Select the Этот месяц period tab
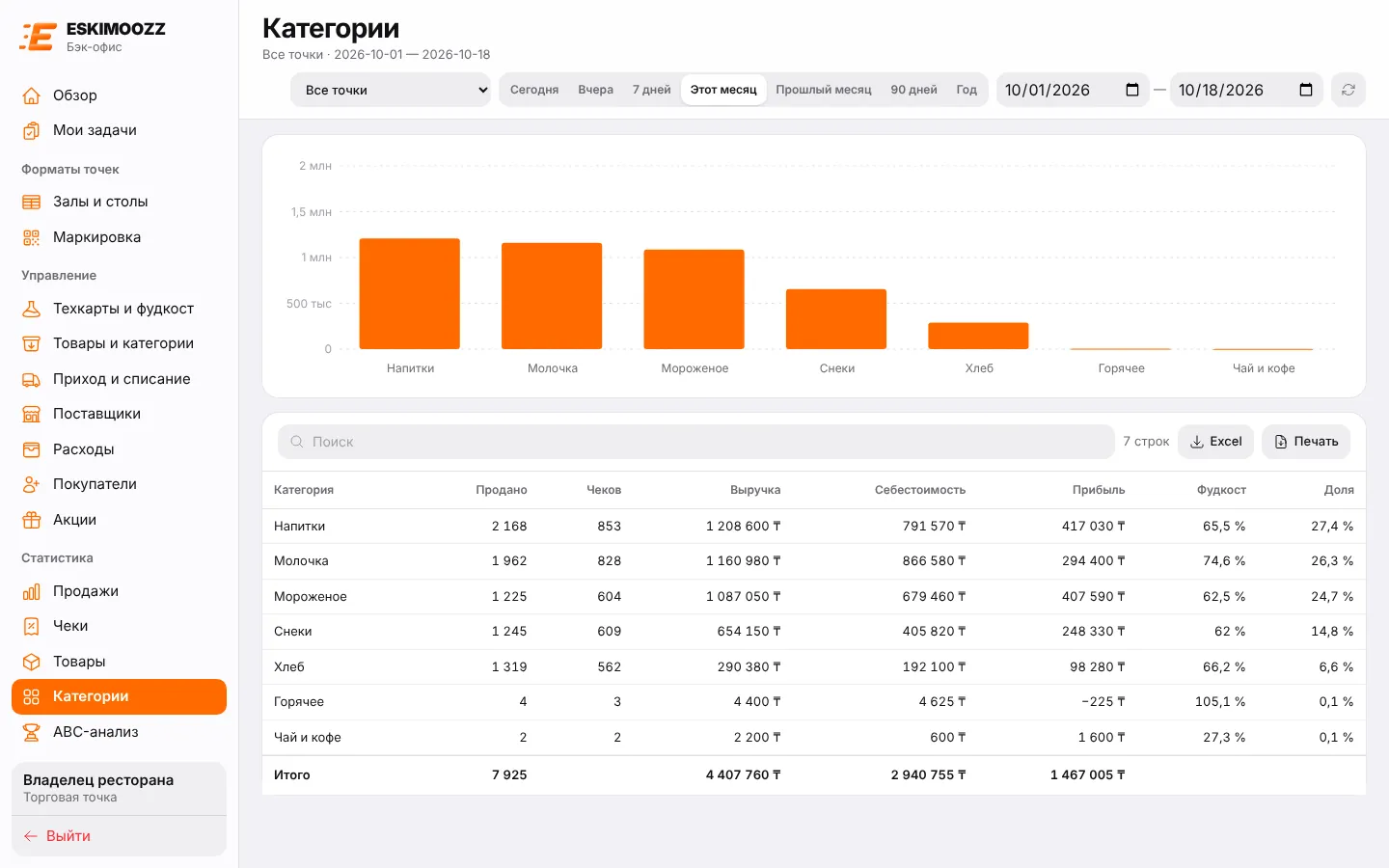Screen dimensions: 1389x868 [x=723, y=90]
